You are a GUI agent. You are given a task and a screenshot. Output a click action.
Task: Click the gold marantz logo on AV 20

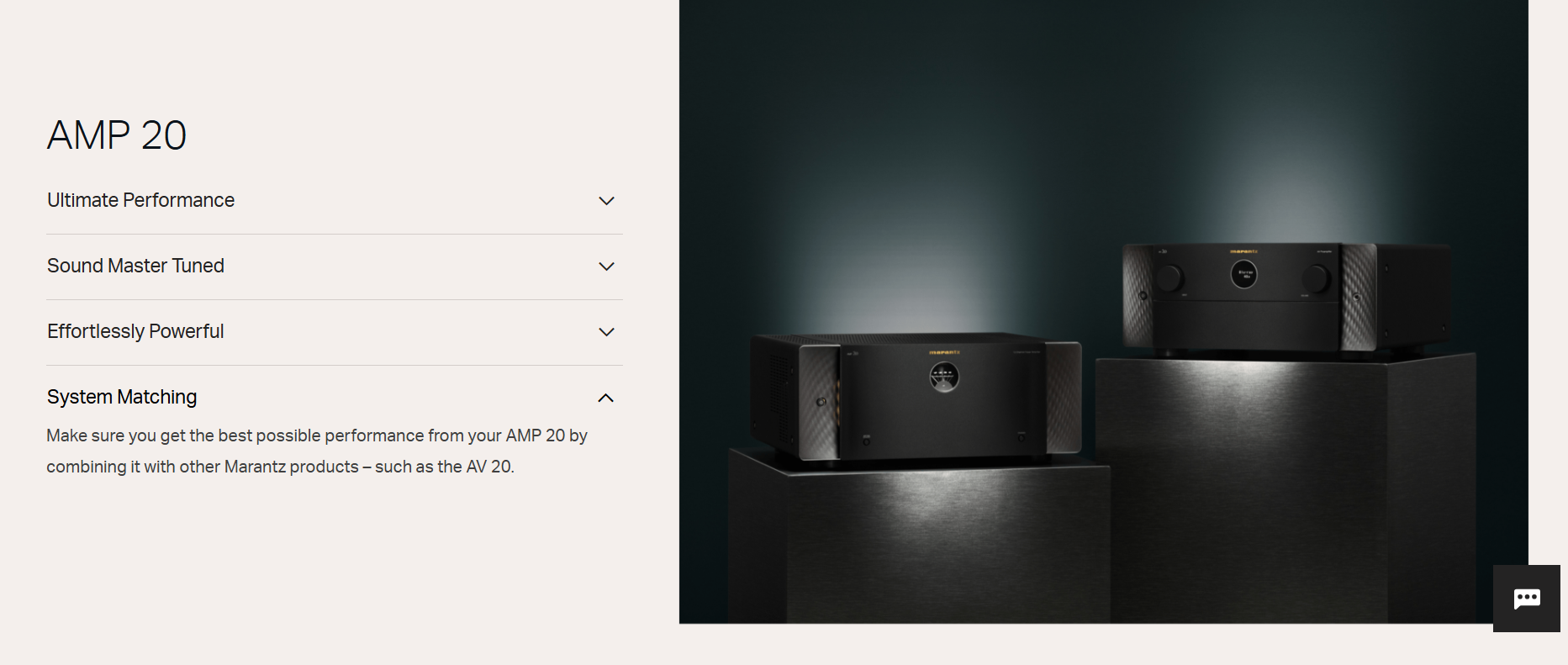[x=1244, y=251]
